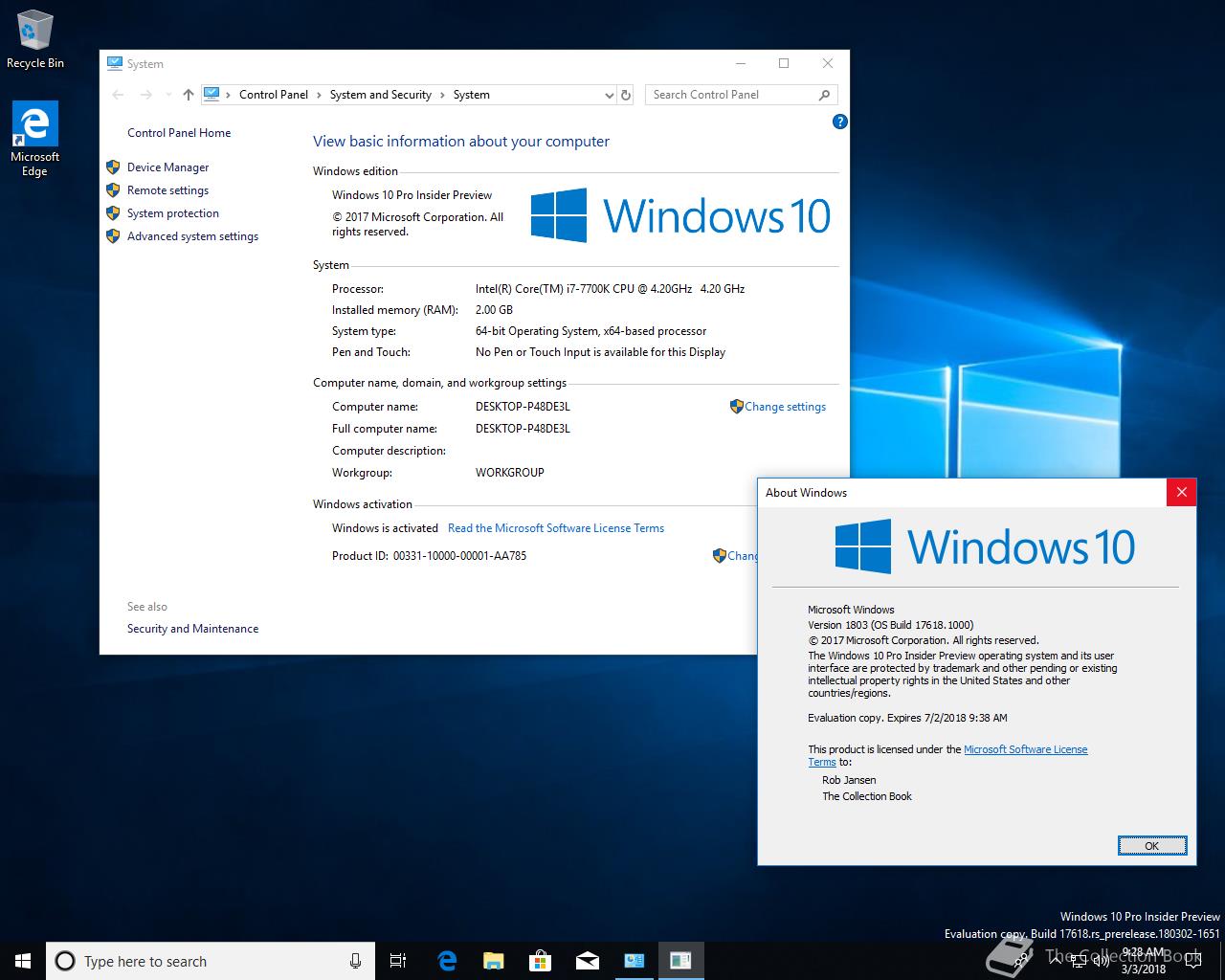Click the Rob Jansen licensee name
The width and height of the screenshot is (1225, 980).
click(849, 780)
